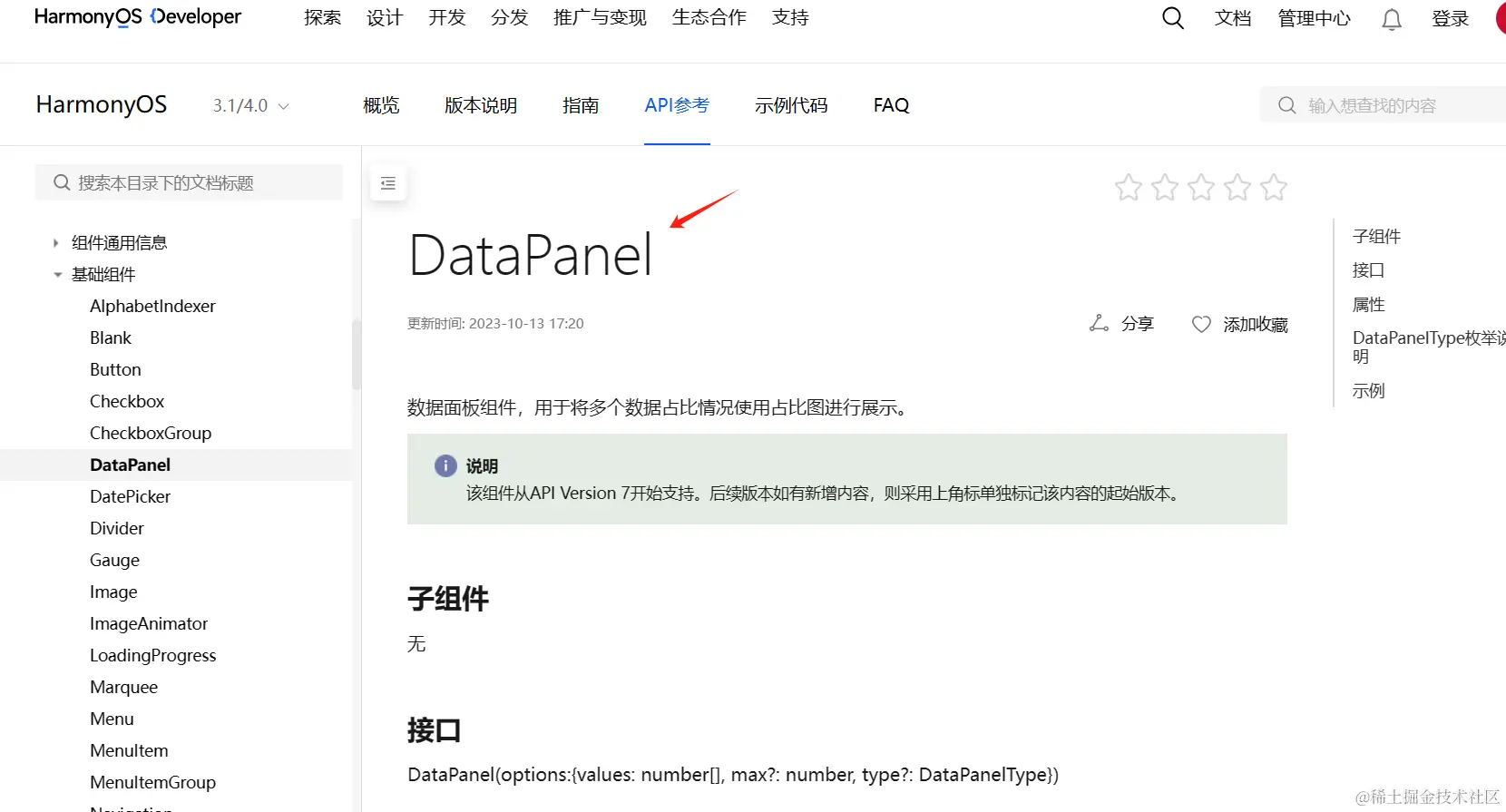The height and width of the screenshot is (812, 1506).
Task: Click the HarmonyOS Developer logo
Action: [x=138, y=17]
